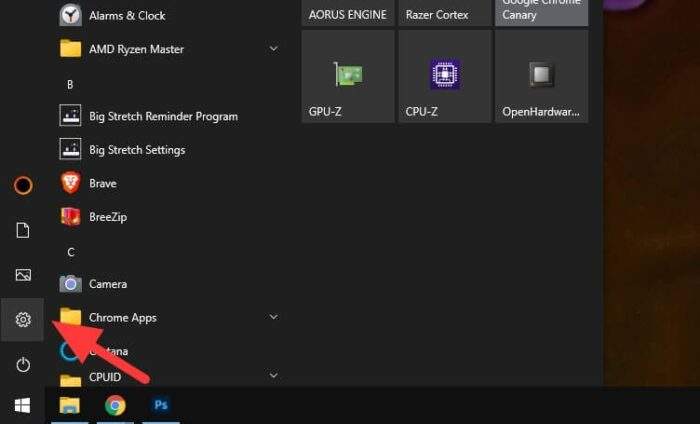700x424 pixels.
Task: Open the Power options button
Action: point(23,365)
